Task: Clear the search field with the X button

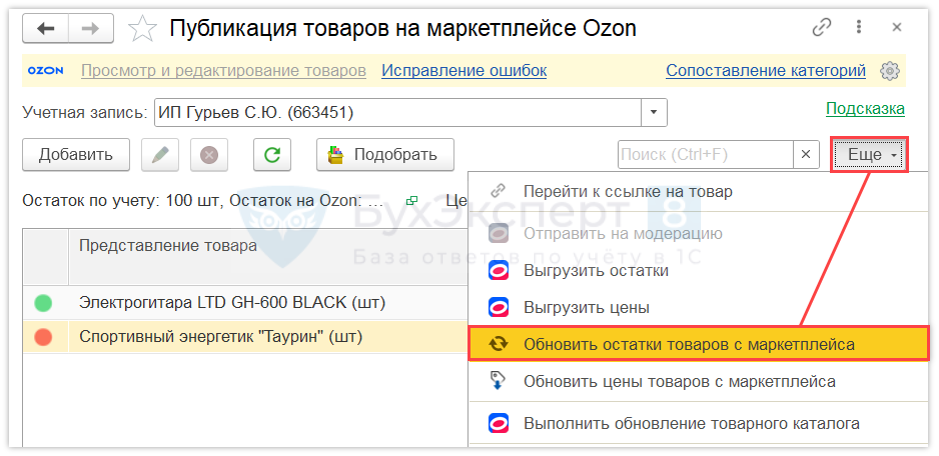Action: tap(806, 155)
